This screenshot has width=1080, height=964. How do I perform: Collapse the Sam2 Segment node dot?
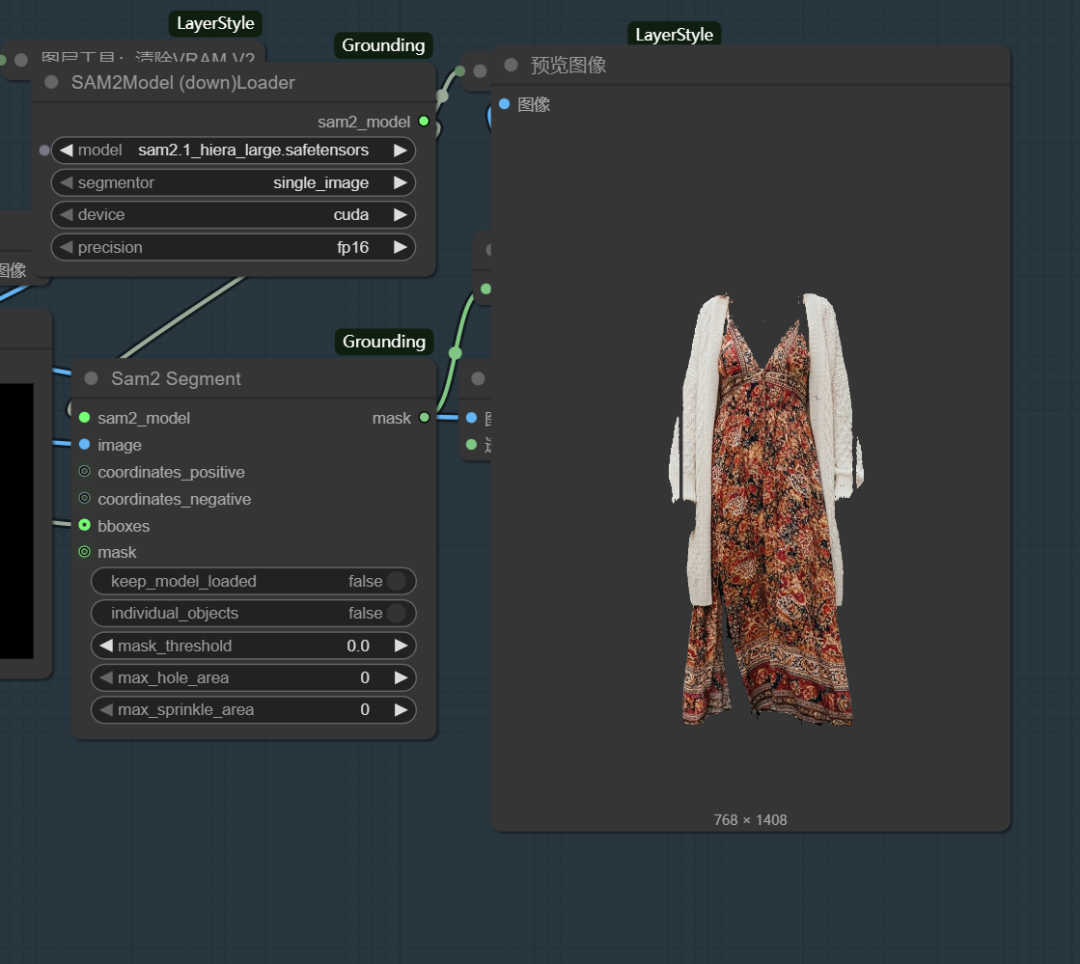(x=91, y=378)
